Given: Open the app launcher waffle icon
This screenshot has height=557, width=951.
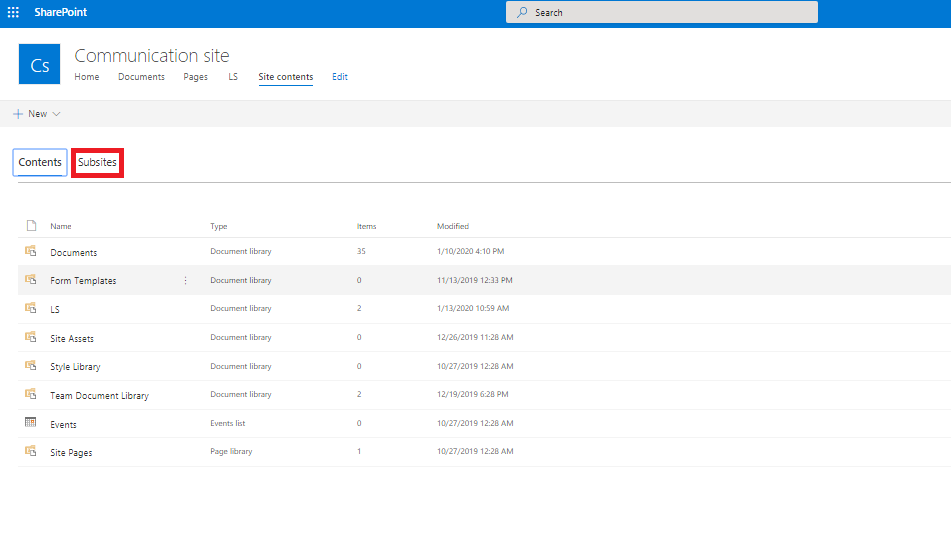Looking at the screenshot, I should pos(13,12).
